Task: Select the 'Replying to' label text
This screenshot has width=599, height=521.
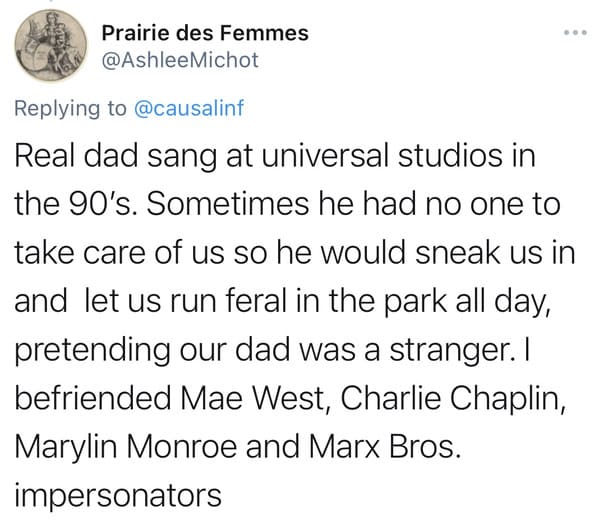Action: [x=70, y=109]
